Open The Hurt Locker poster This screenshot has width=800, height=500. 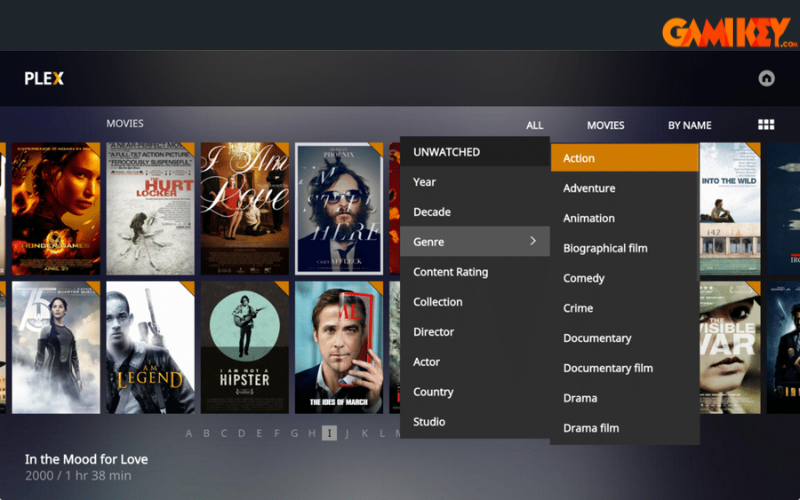coord(151,209)
